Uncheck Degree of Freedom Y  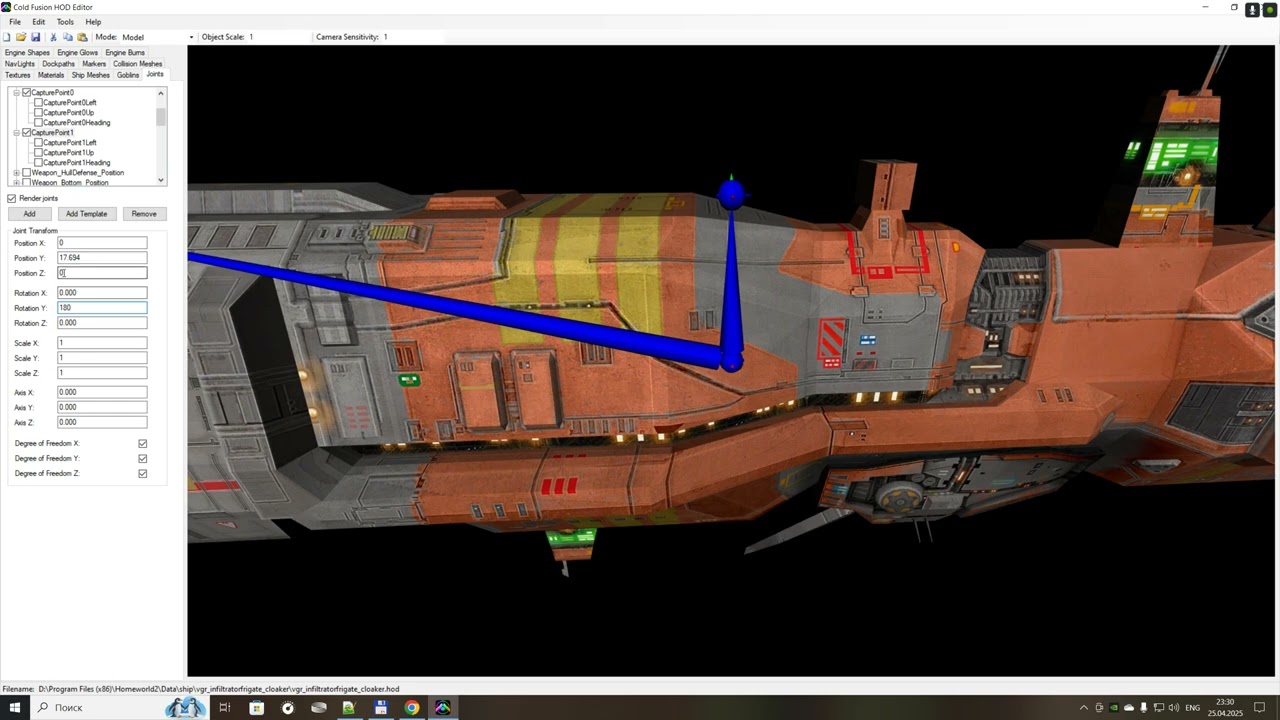click(x=143, y=459)
